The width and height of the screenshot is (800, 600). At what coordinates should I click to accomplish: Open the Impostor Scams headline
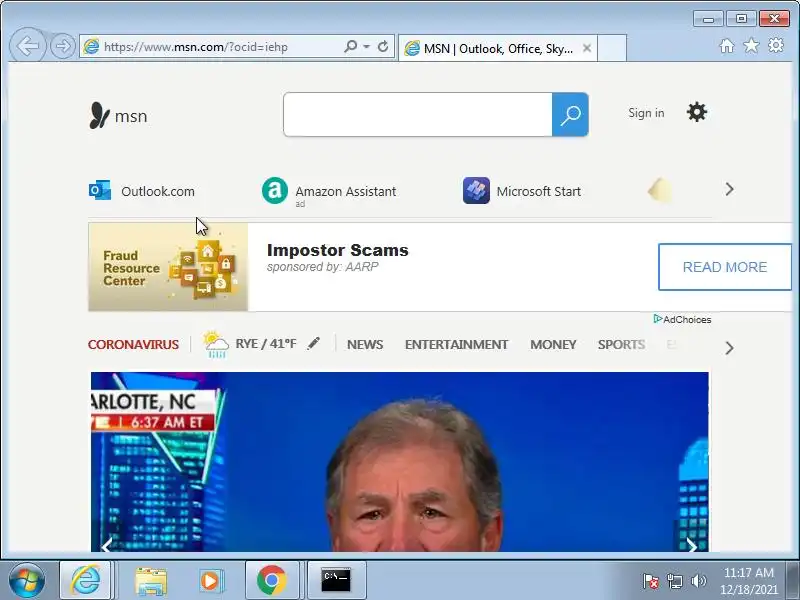(x=337, y=250)
